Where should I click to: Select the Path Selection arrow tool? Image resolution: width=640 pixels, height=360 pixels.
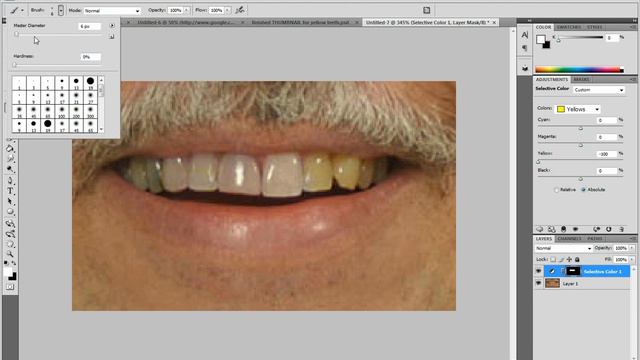tap(10, 201)
